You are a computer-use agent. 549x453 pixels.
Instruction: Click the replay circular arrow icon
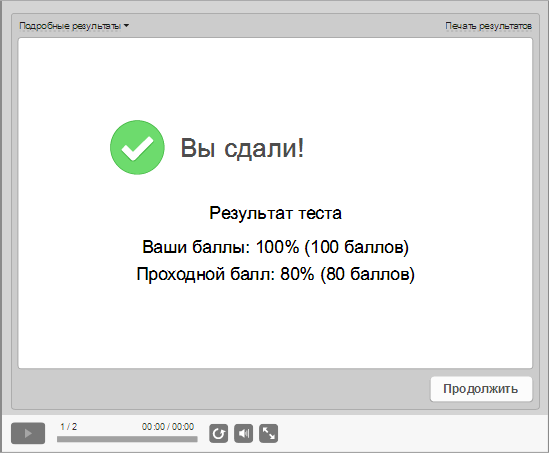click(x=218, y=433)
